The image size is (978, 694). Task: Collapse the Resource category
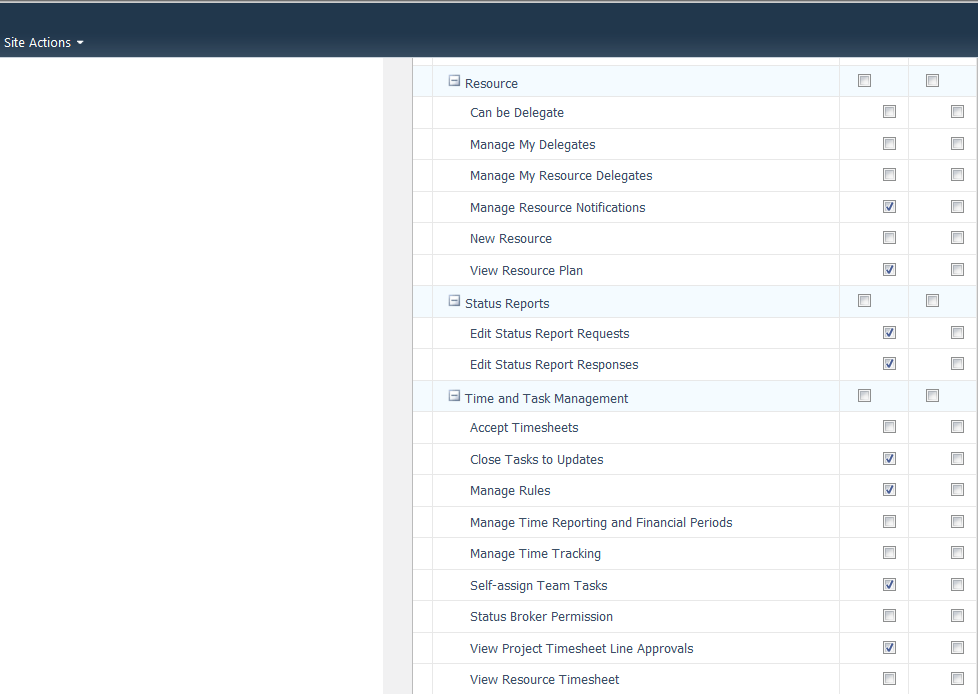click(454, 82)
